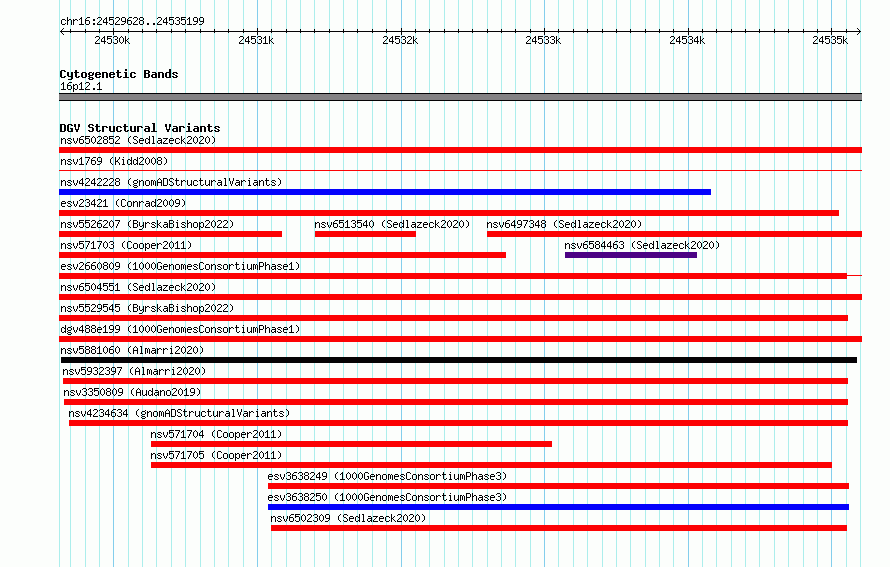The height and width of the screenshot is (567, 890).
Task: Open esv3638249 (1000GenomesConsortiumPhase3) label
Action: pyautogui.click(x=387, y=476)
